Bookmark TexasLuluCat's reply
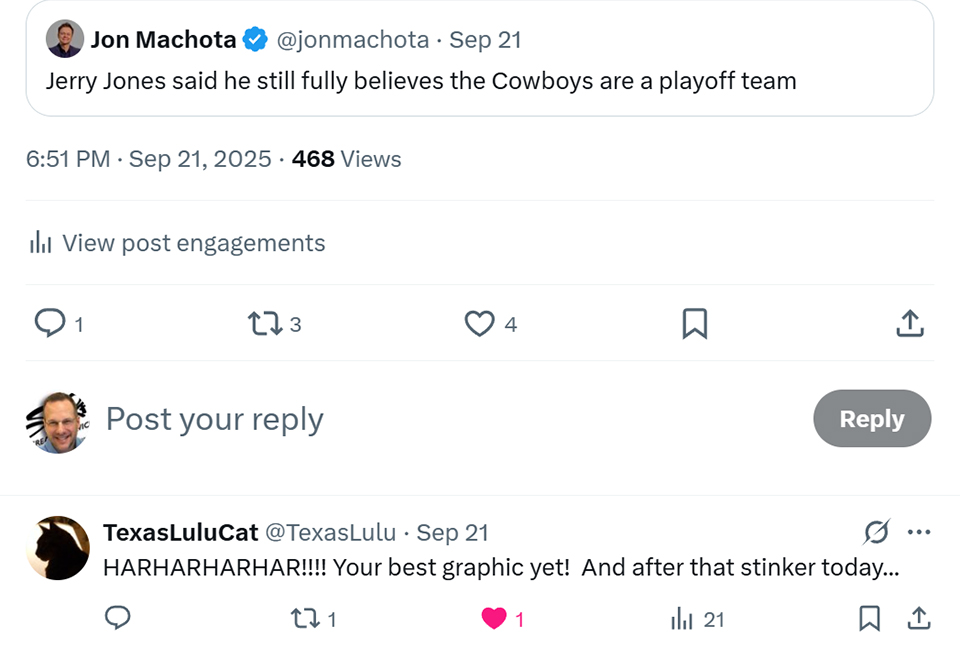Image resolution: width=960 pixels, height=658 pixels. 870,619
